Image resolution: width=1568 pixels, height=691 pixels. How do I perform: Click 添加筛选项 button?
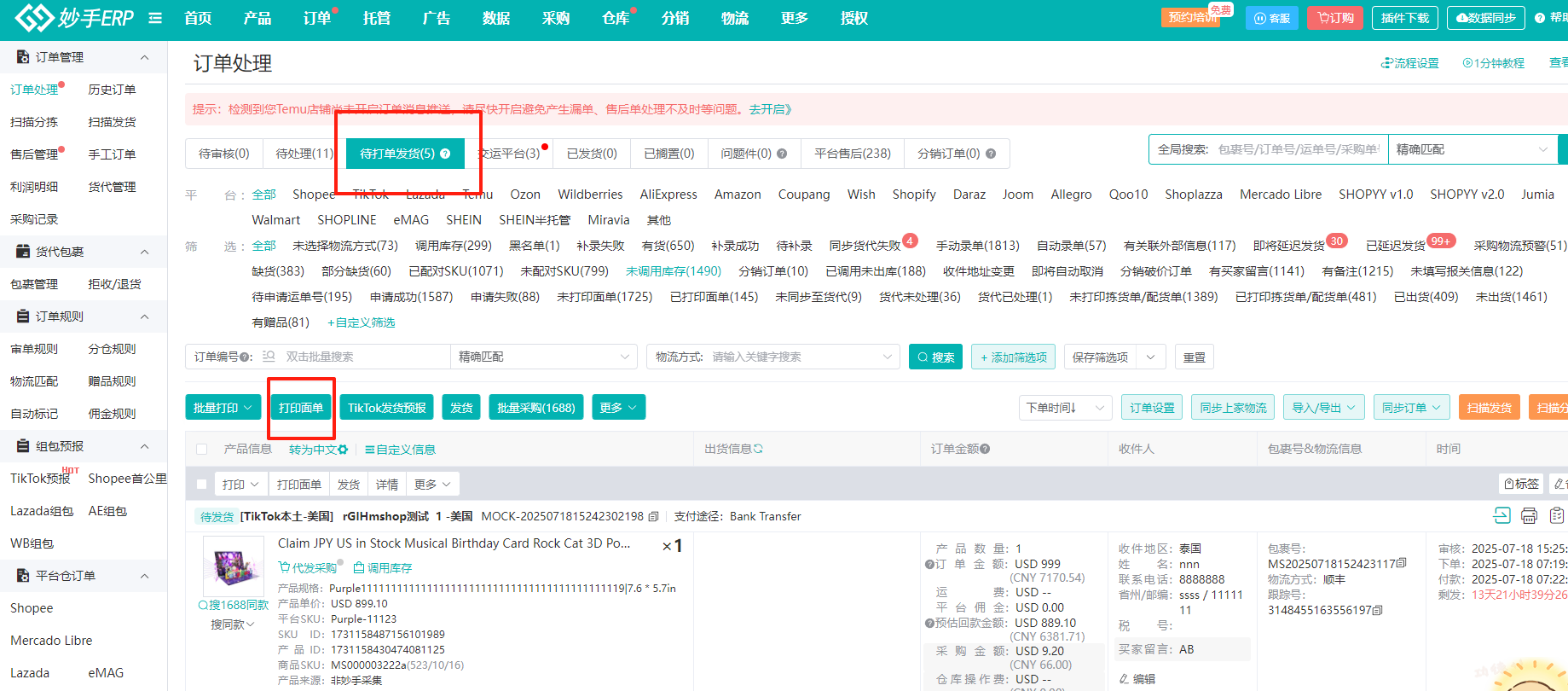click(x=1014, y=357)
